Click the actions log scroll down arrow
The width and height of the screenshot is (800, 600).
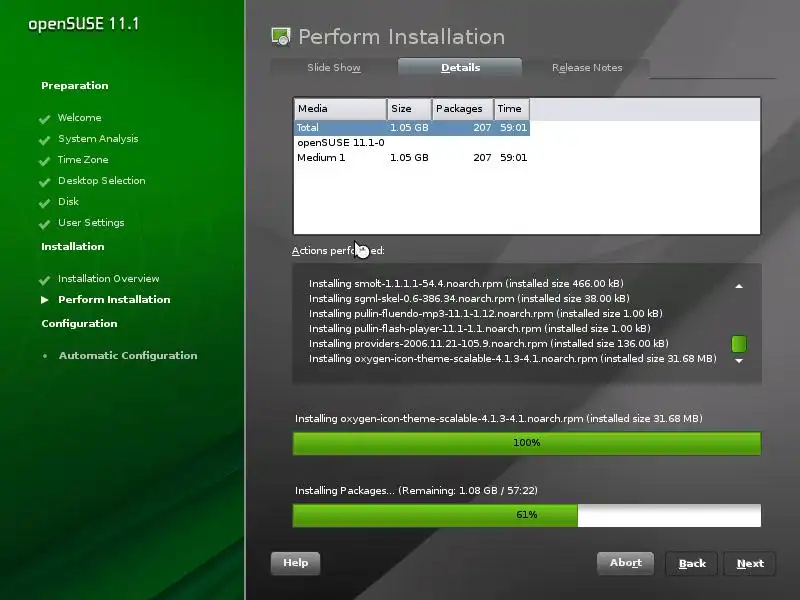[739, 361]
